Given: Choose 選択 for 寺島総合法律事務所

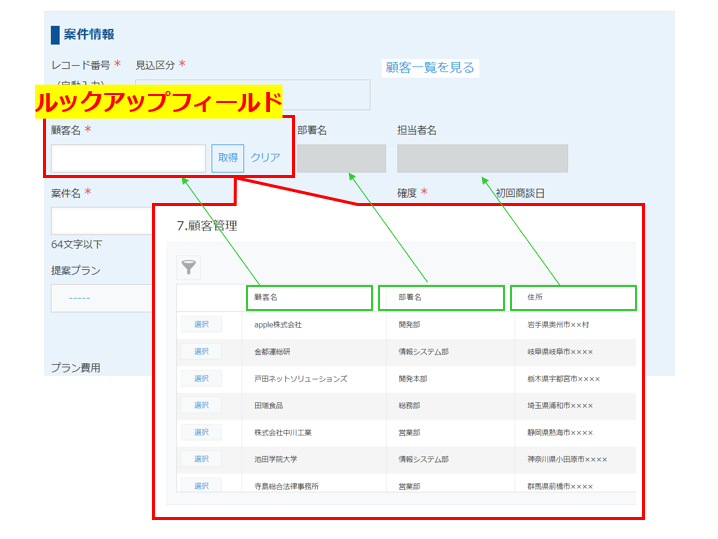Looking at the screenshot, I should (201, 485).
